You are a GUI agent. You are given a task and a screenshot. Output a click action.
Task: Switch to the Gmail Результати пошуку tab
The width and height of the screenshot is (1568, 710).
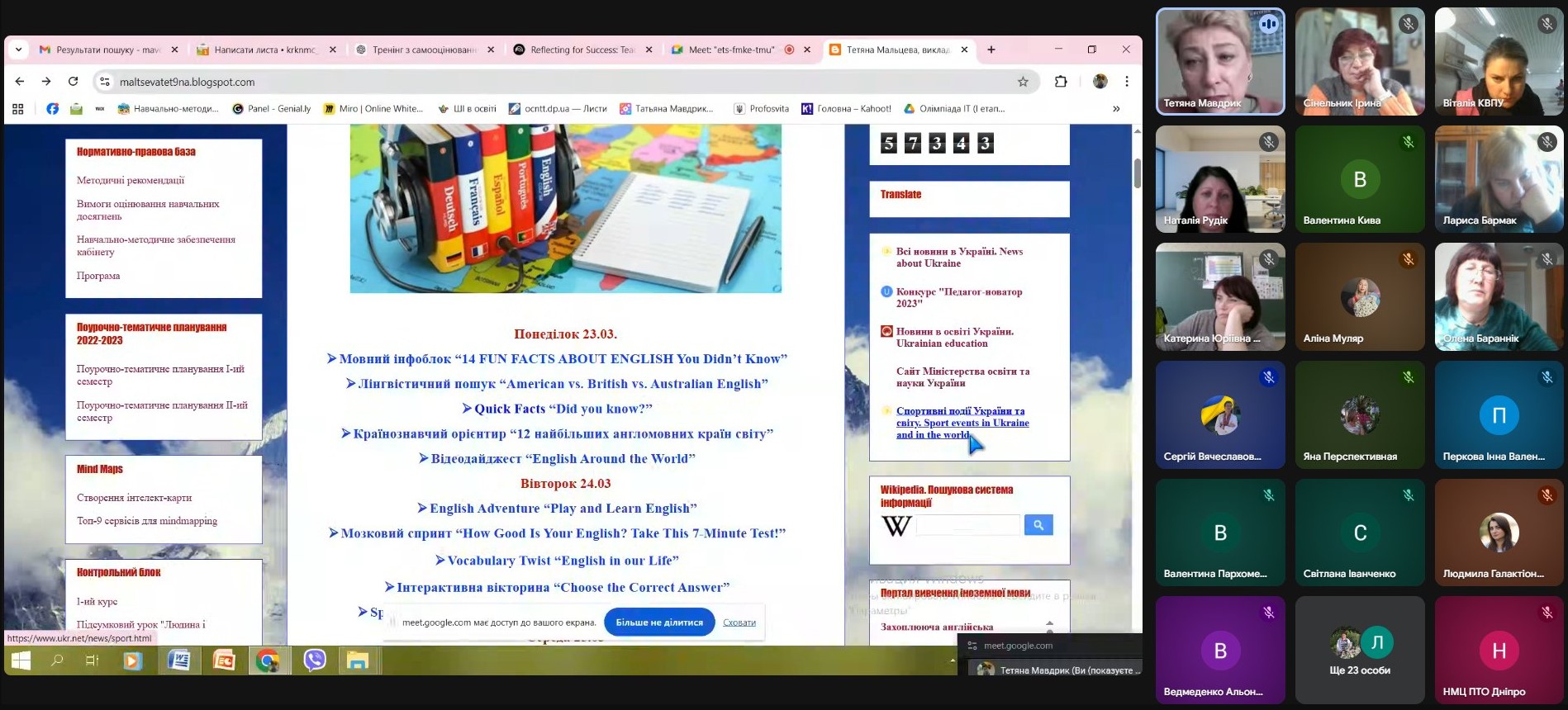tap(108, 50)
